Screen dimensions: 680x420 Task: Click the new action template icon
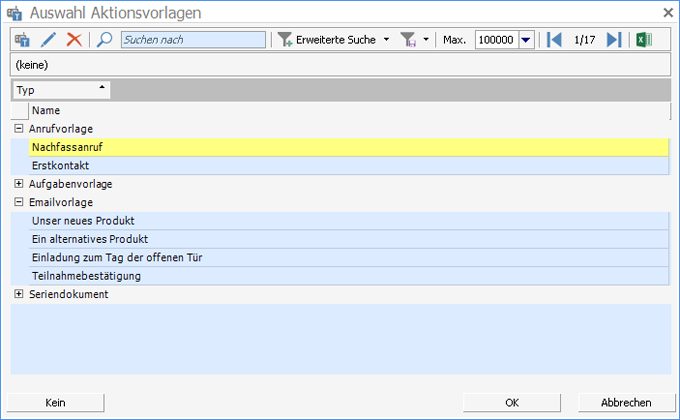(x=22, y=40)
